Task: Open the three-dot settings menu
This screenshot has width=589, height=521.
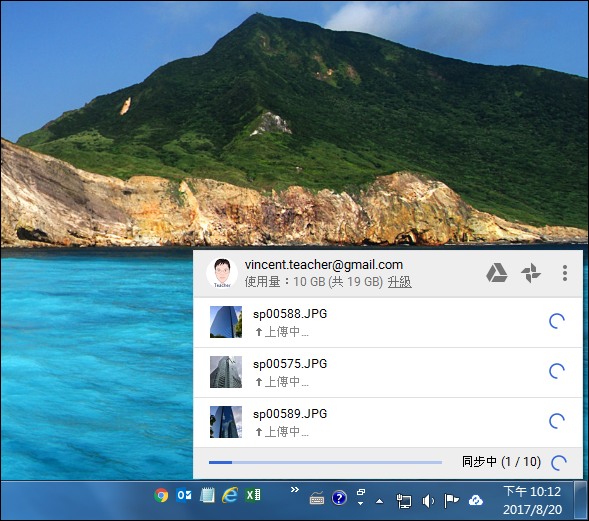Action: (x=565, y=273)
